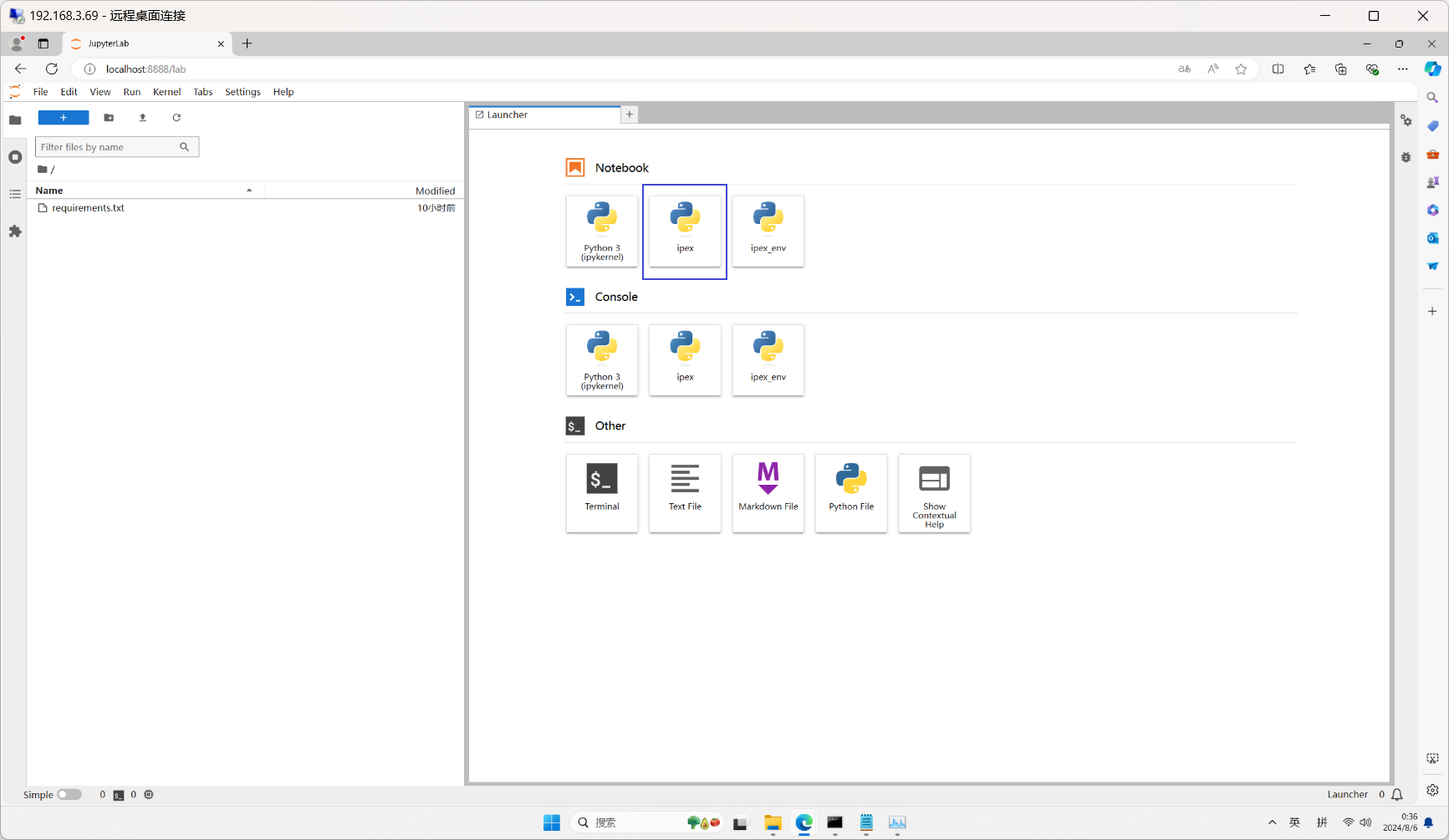Image resolution: width=1449 pixels, height=840 pixels.
Task: Toggle Simple interface mode switch
Action: pyautogui.click(x=69, y=795)
